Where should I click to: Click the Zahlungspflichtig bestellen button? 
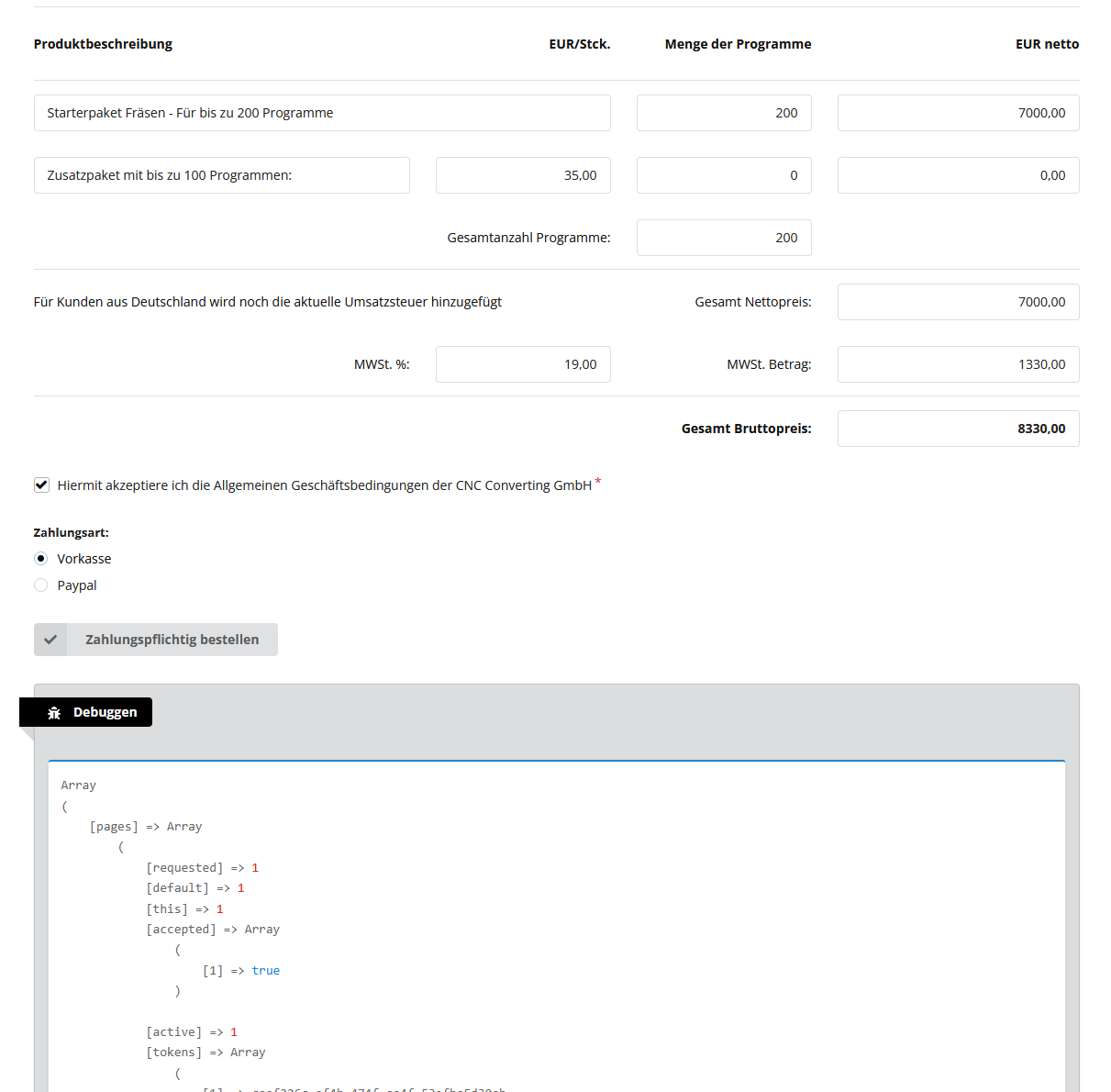pyautogui.click(x=171, y=639)
